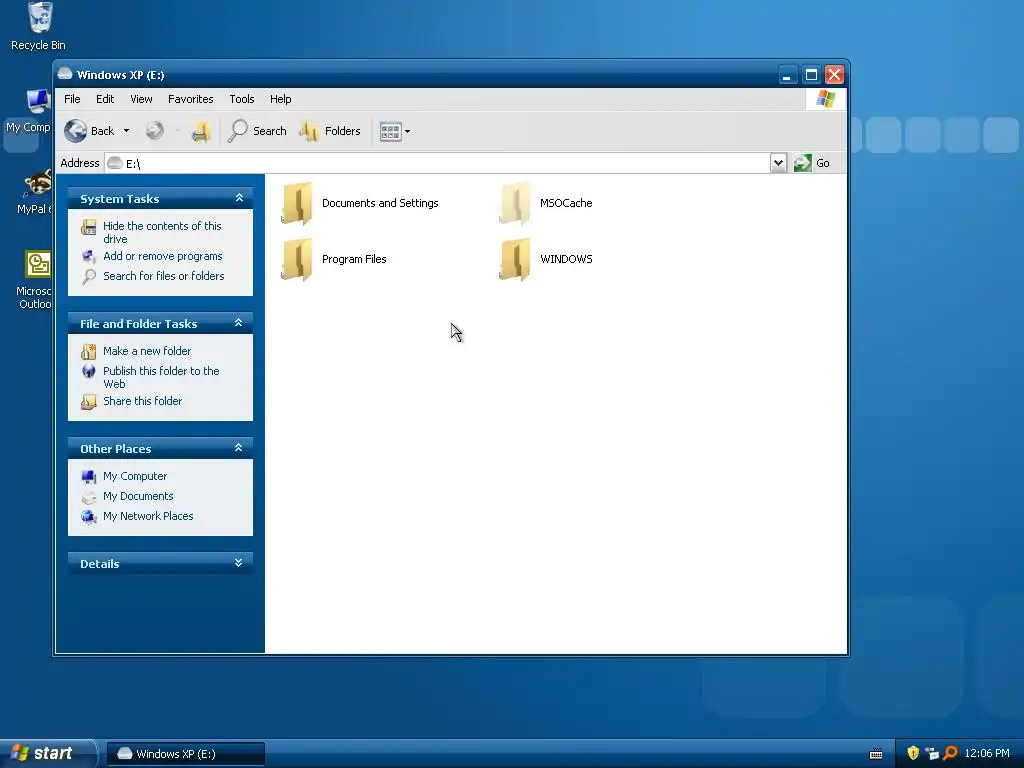
Task: Expand the Details panel
Action: click(x=238, y=563)
